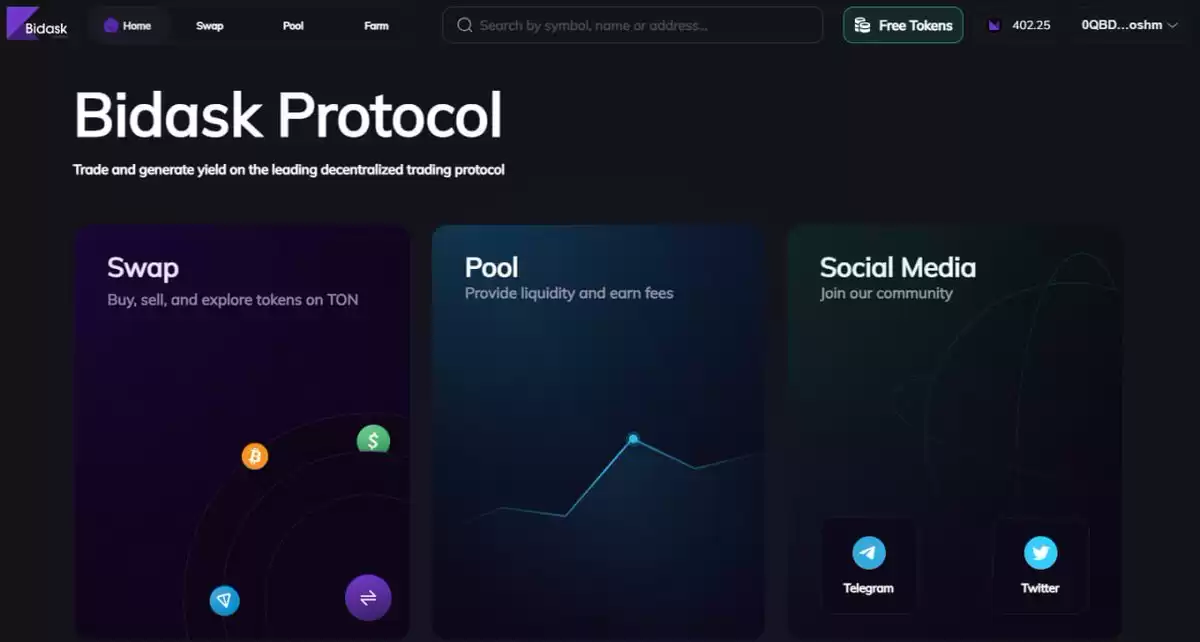The image size is (1200, 642).
Task: Open the Twitter community link
Action: pos(1040,565)
